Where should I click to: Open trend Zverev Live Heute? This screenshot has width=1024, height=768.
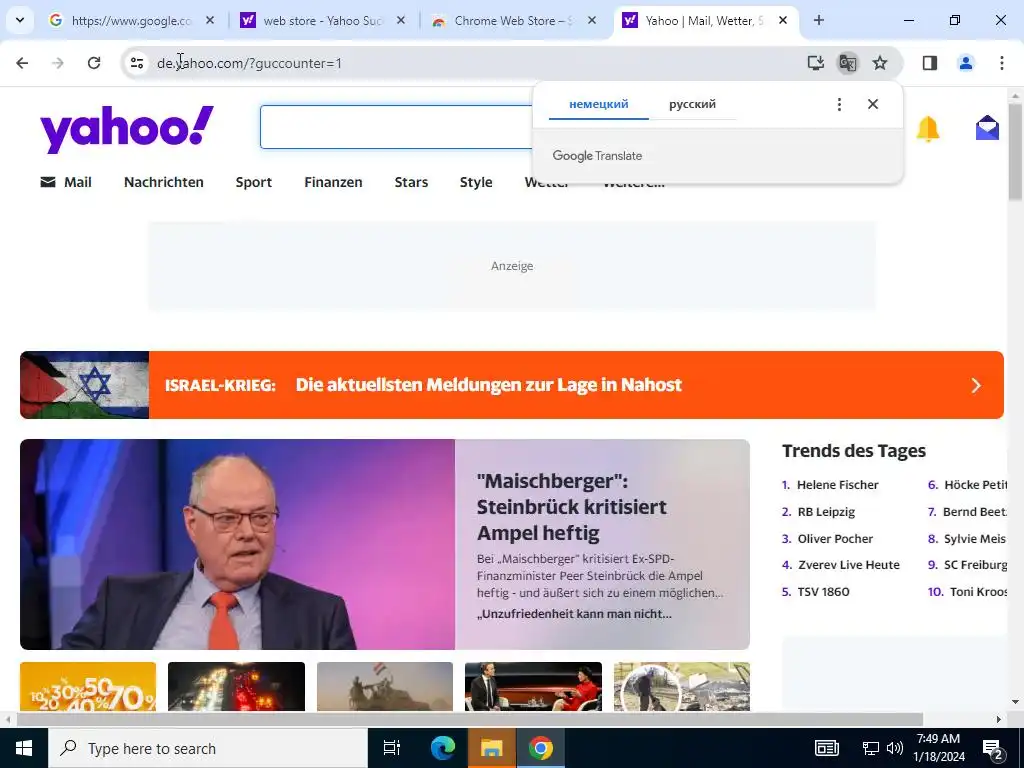click(849, 565)
